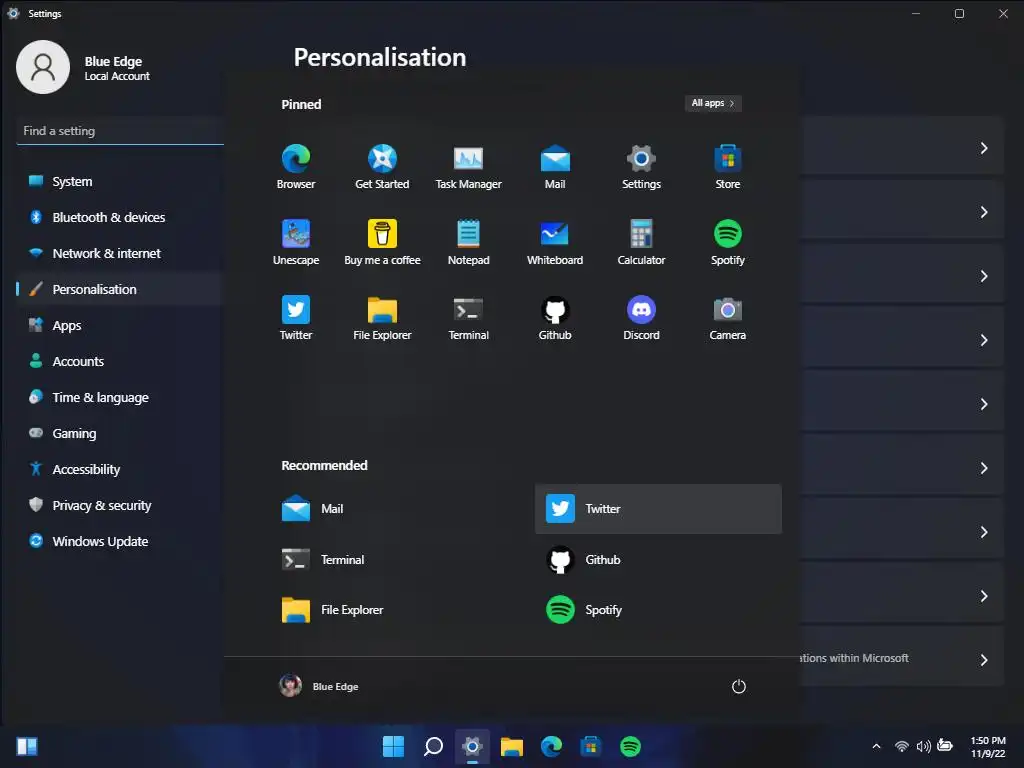This screenshot has height=768, width=1024.
Task: Click the volume tray icon
Action: [923, 746]
